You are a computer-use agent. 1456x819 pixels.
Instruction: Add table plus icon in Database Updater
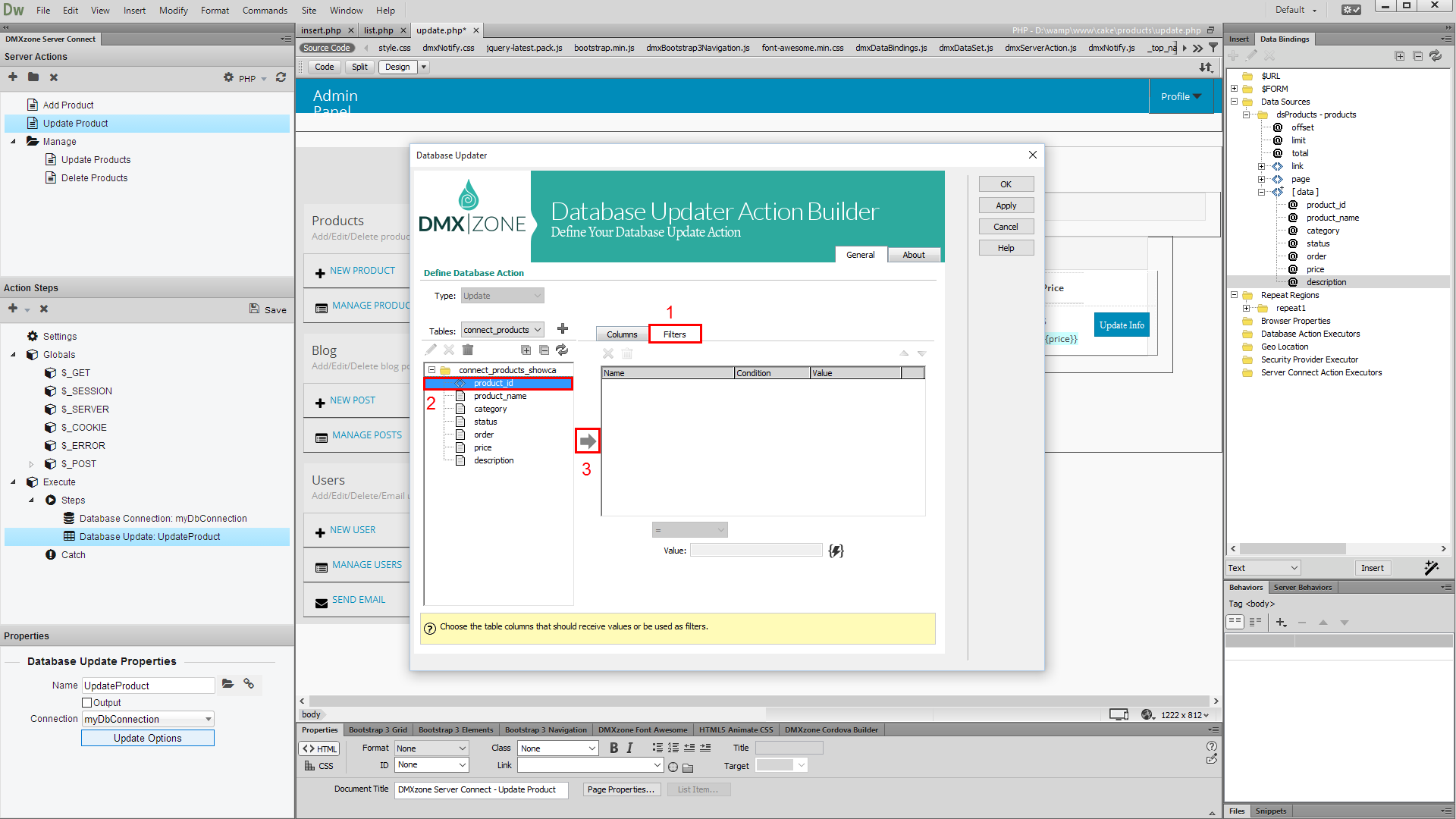click(x=563, y=328)
